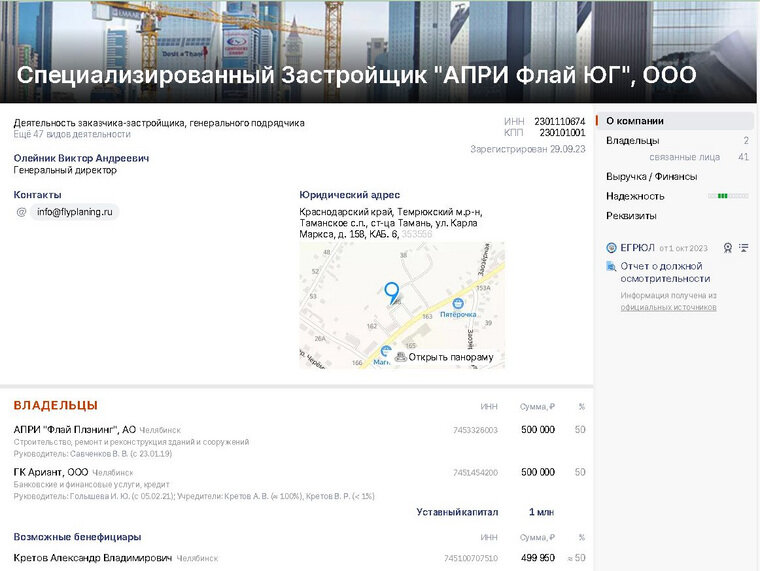Click the address map thumbnail
Viewport: 760px width, 571px height.
pyautogui.click(x=402, y=305)
